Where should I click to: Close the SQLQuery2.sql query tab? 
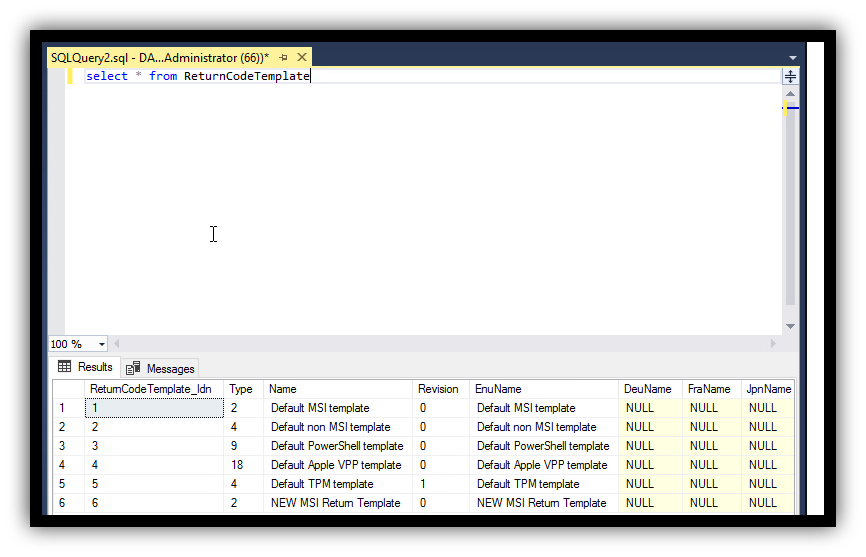coord(302,58)
